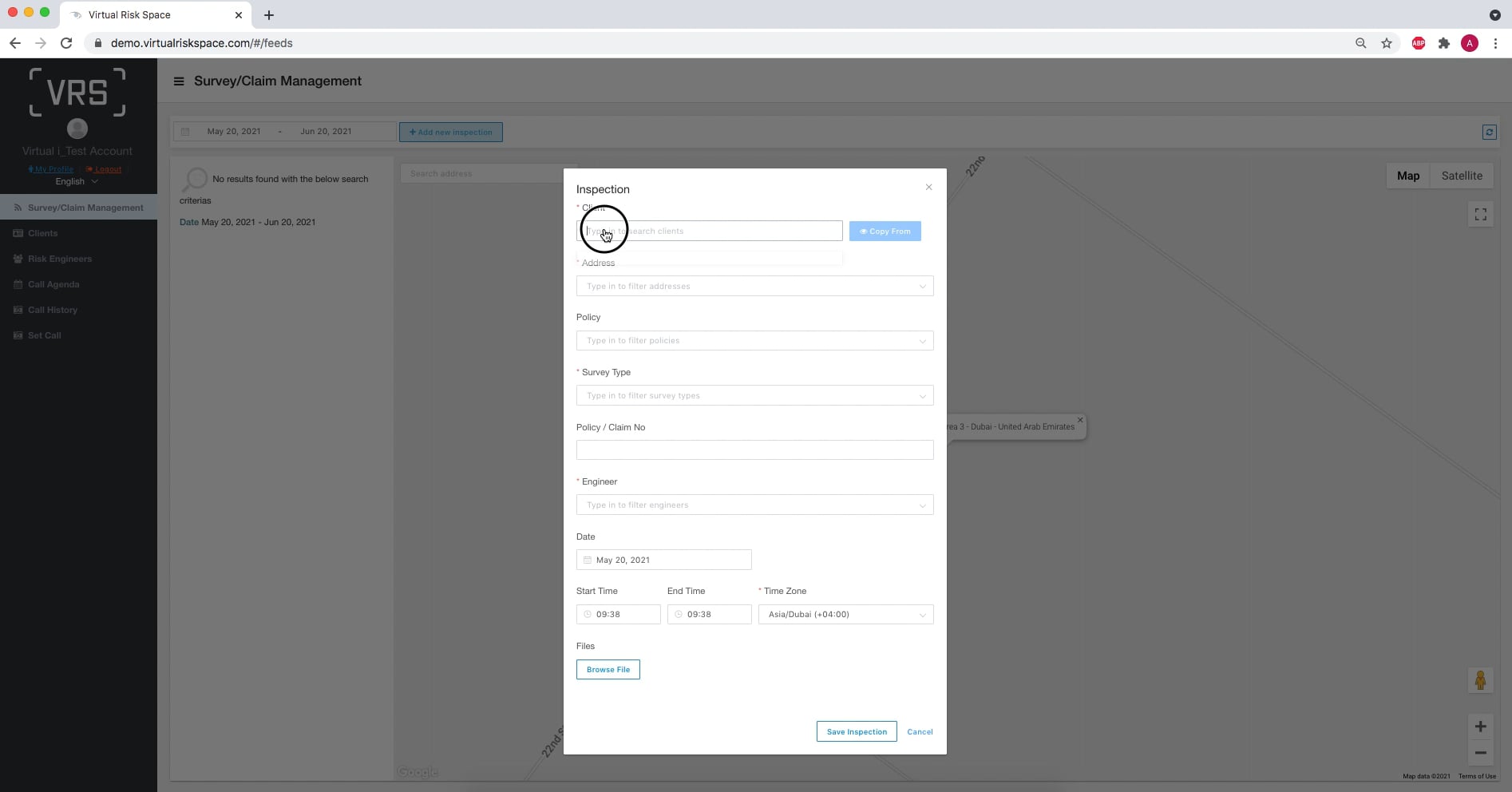1512x792 pixels.
Task: Click the End Time field
Action: pos(709,615)
